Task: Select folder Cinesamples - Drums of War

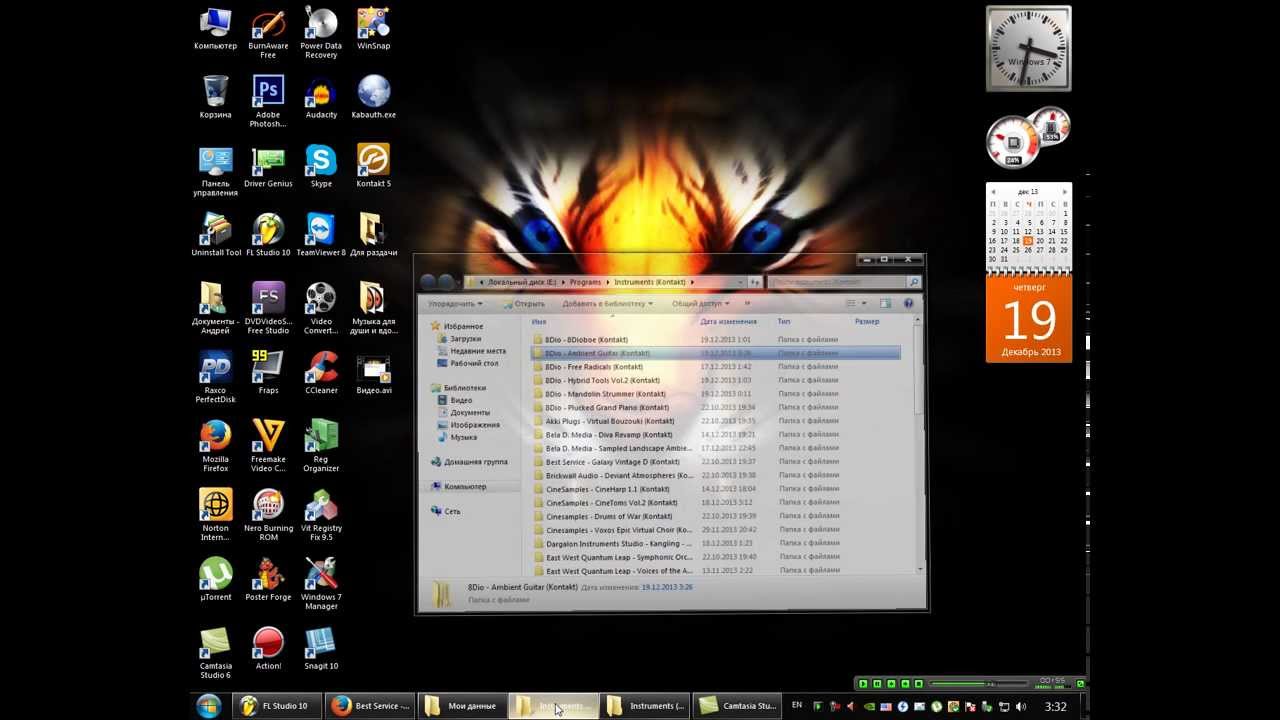Action: pyautogui.click(x=716, y=516)
